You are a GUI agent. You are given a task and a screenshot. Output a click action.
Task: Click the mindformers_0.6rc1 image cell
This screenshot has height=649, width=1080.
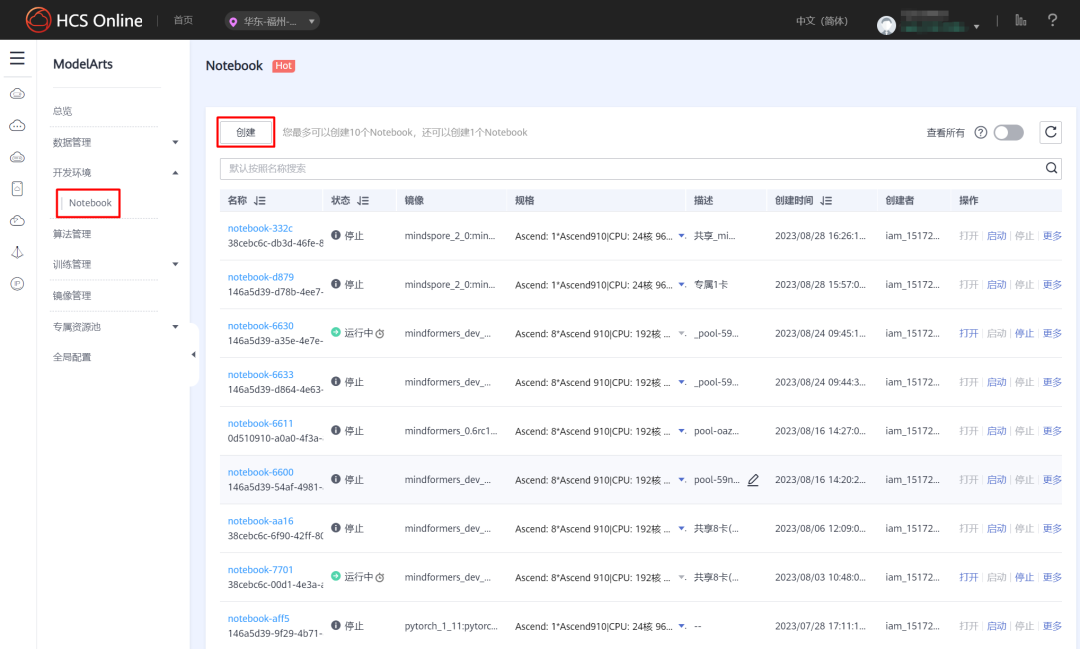click(451, 431)
